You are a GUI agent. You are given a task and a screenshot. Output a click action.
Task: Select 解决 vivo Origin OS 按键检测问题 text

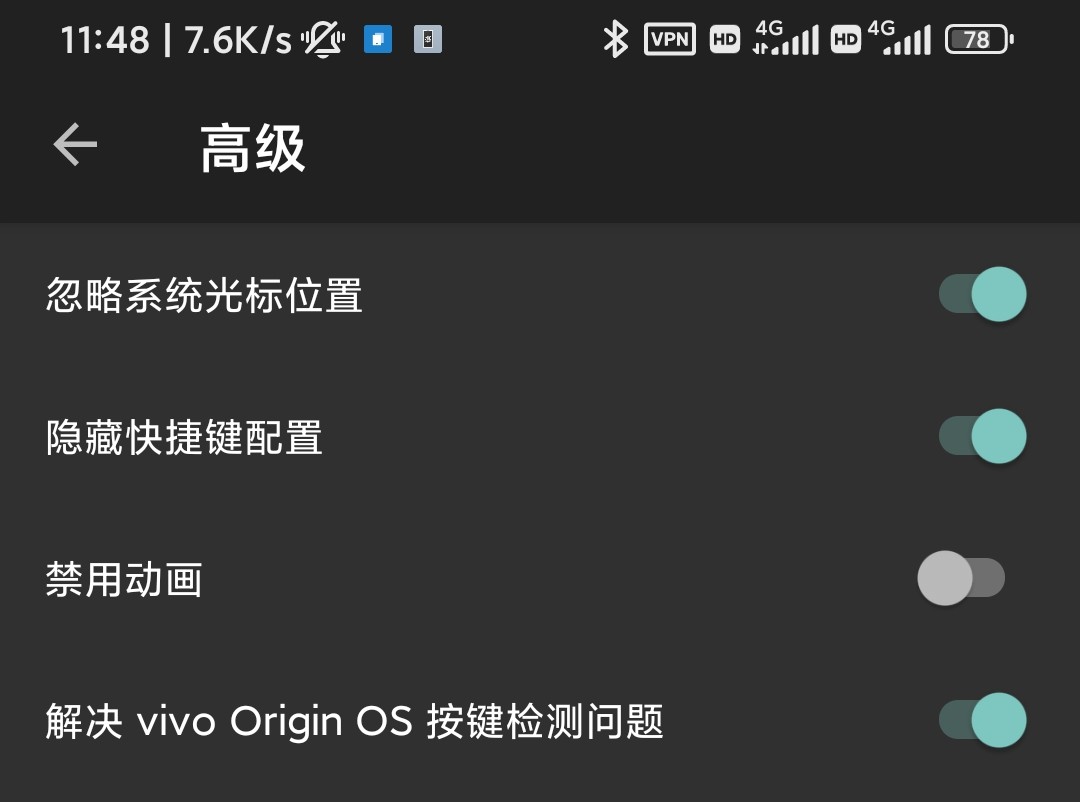point(355,721)
